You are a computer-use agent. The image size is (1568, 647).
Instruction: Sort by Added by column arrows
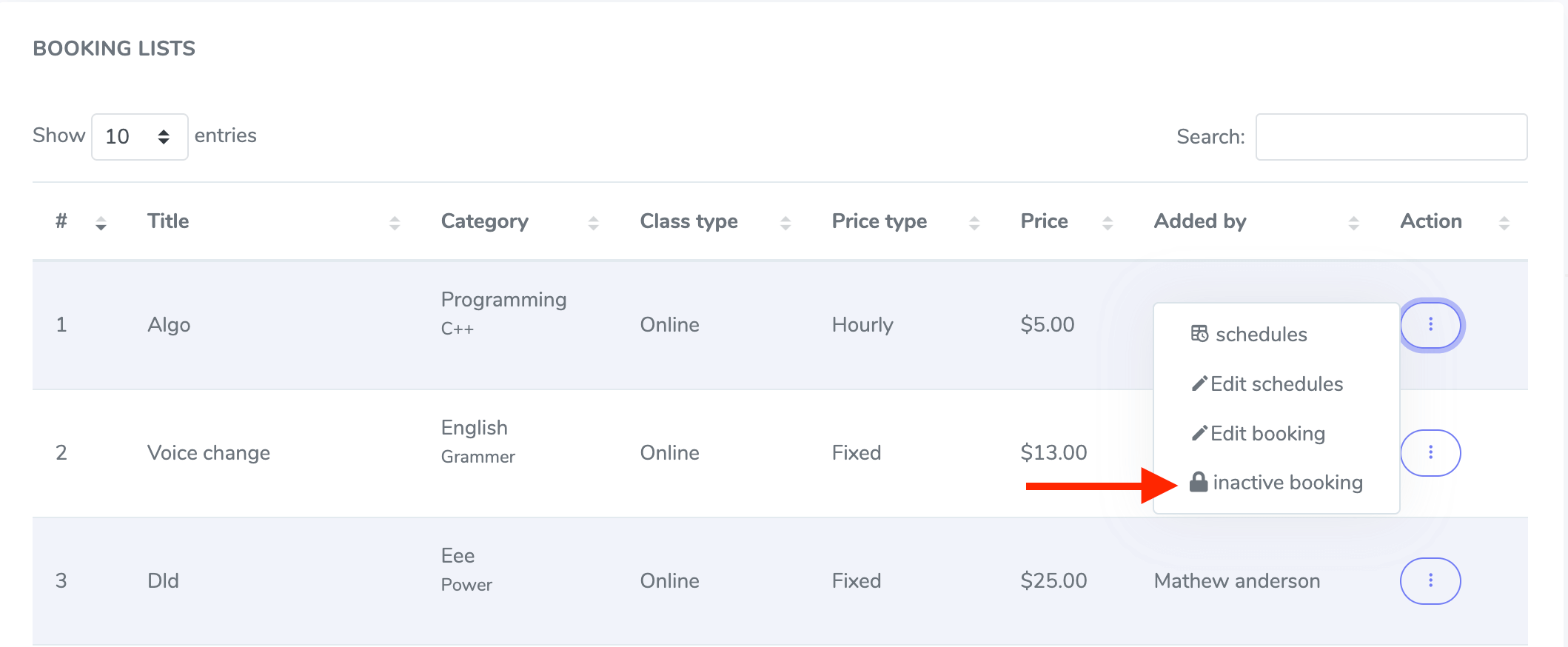[x=1353, y=222]
